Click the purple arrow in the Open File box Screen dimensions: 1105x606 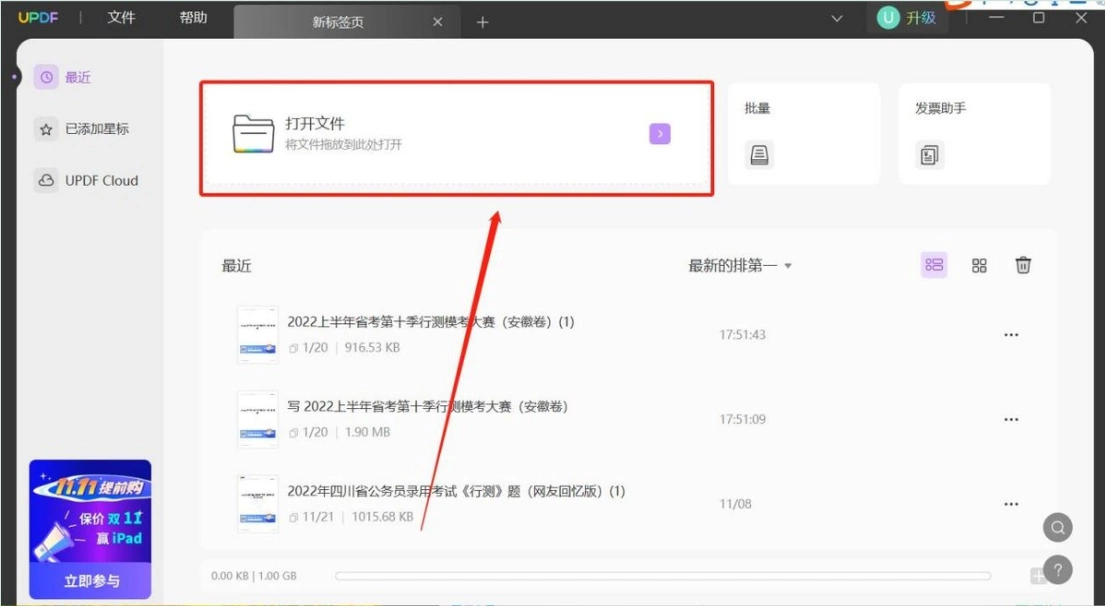click(x=660, y=133)
